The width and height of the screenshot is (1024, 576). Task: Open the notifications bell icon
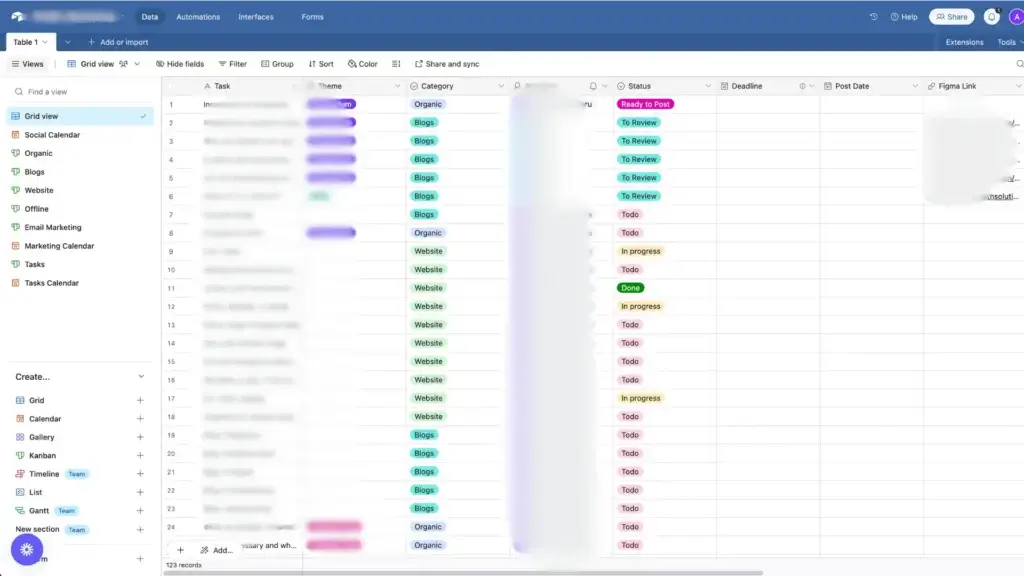coord(991,17)
